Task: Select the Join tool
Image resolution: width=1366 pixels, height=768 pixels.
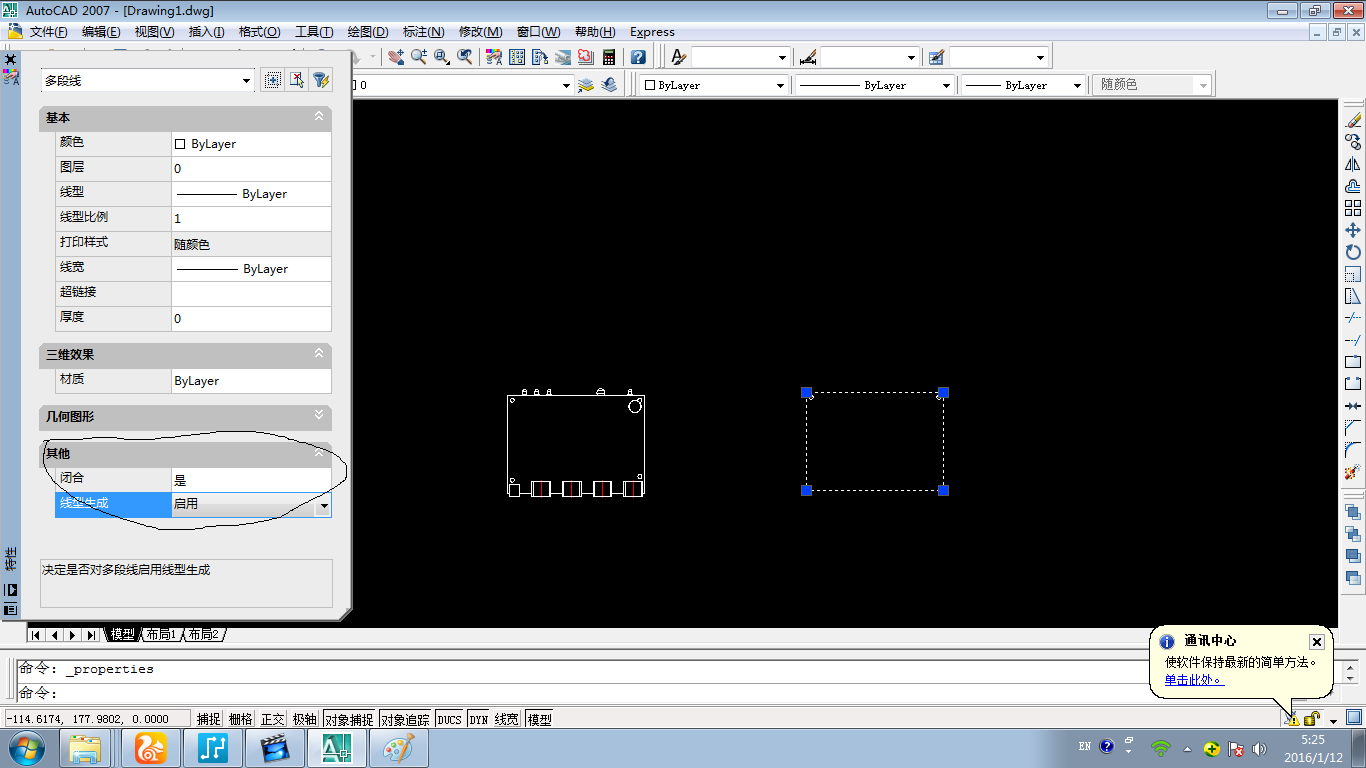Action: (1353, 406)
